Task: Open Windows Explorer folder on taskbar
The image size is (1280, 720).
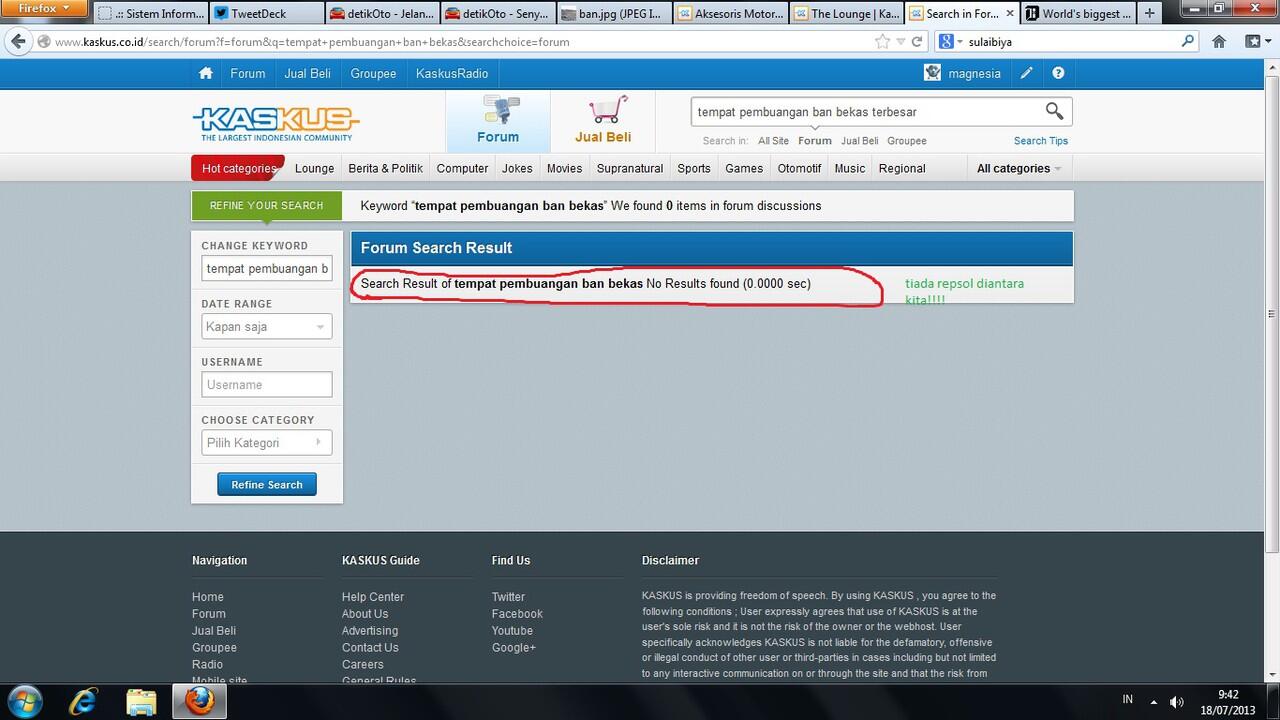Action: pos(142,700)
